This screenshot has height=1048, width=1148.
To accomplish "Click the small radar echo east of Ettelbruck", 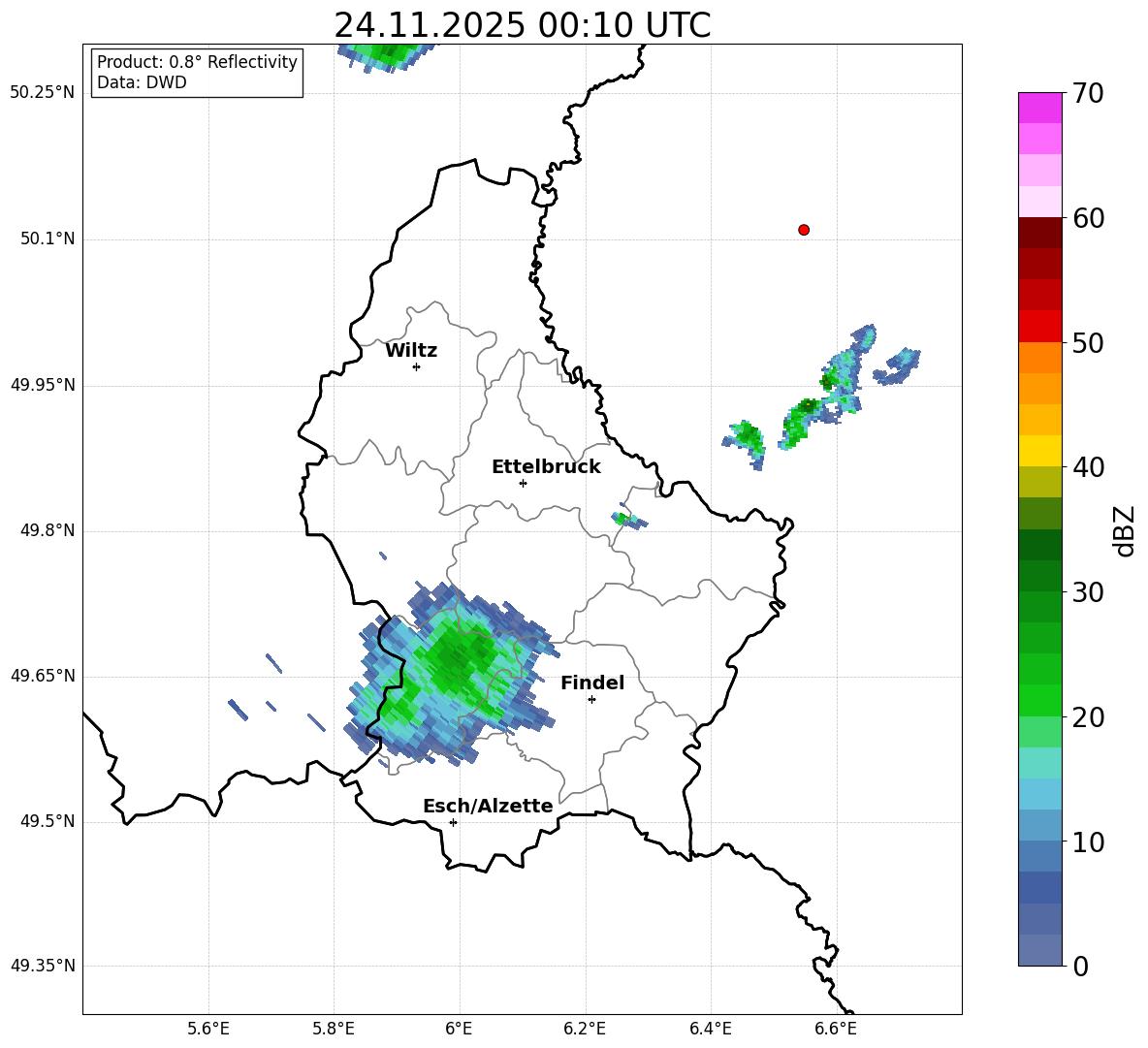I will tap(629, 517).
